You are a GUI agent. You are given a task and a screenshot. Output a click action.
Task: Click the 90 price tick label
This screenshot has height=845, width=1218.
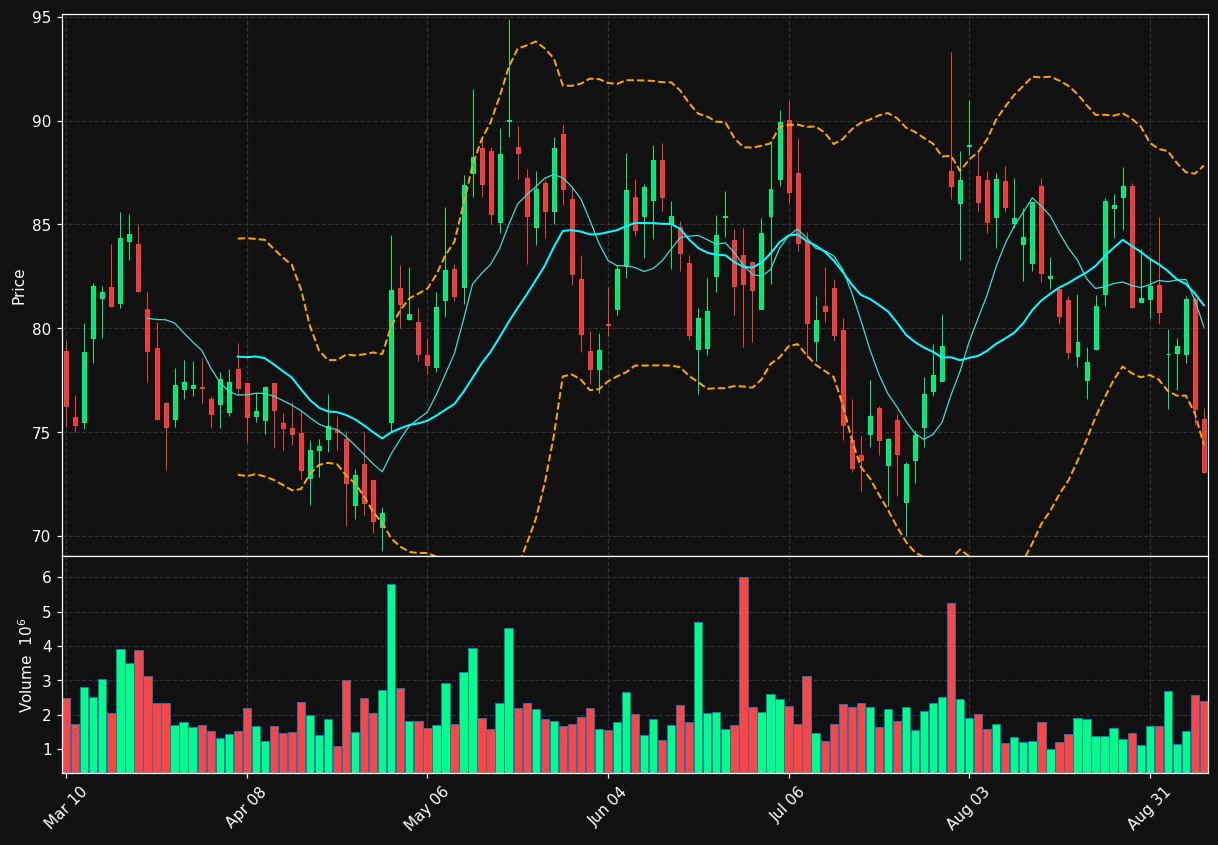43,121
